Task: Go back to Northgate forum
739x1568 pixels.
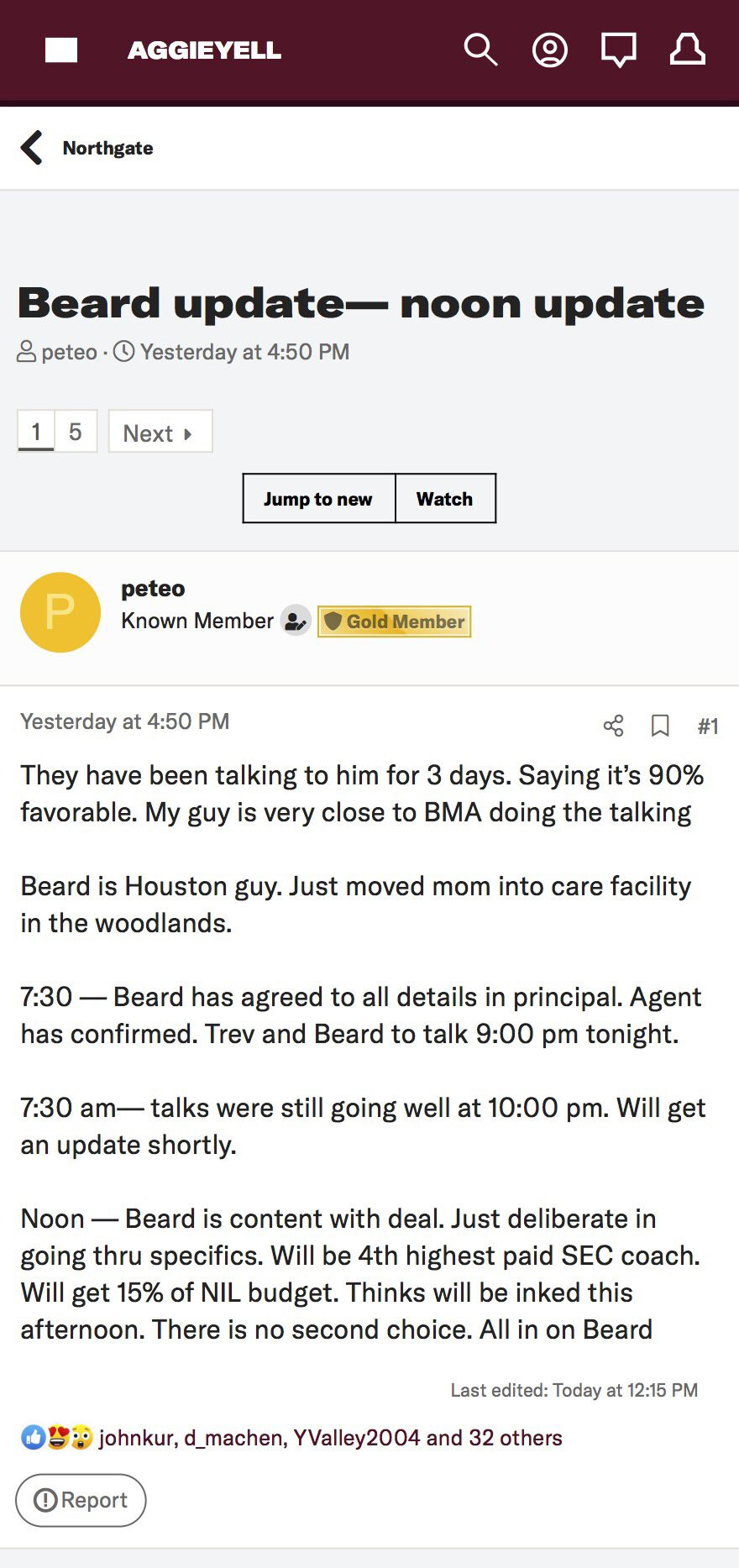Action: click(x=107, y=149)
